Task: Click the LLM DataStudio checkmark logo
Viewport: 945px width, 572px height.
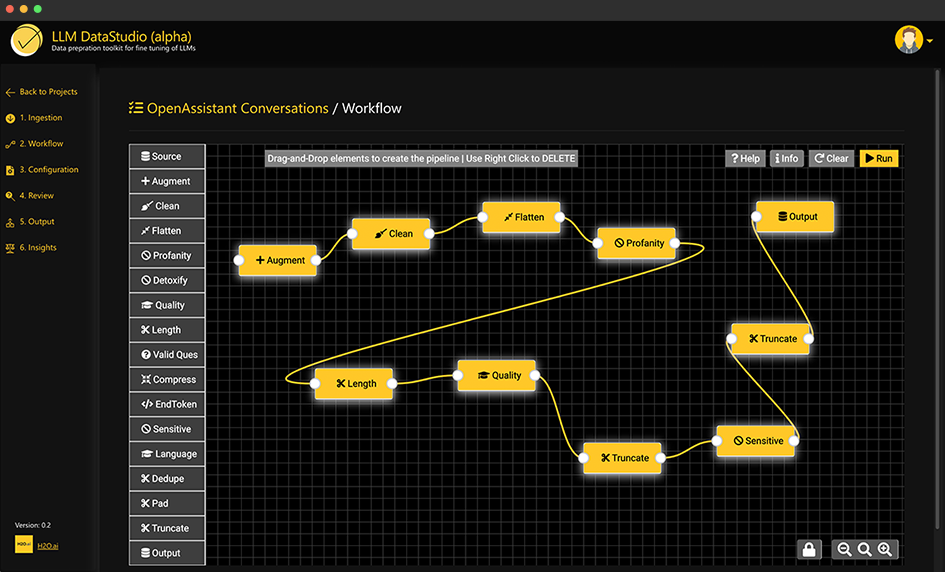Action: pos(27,40)
